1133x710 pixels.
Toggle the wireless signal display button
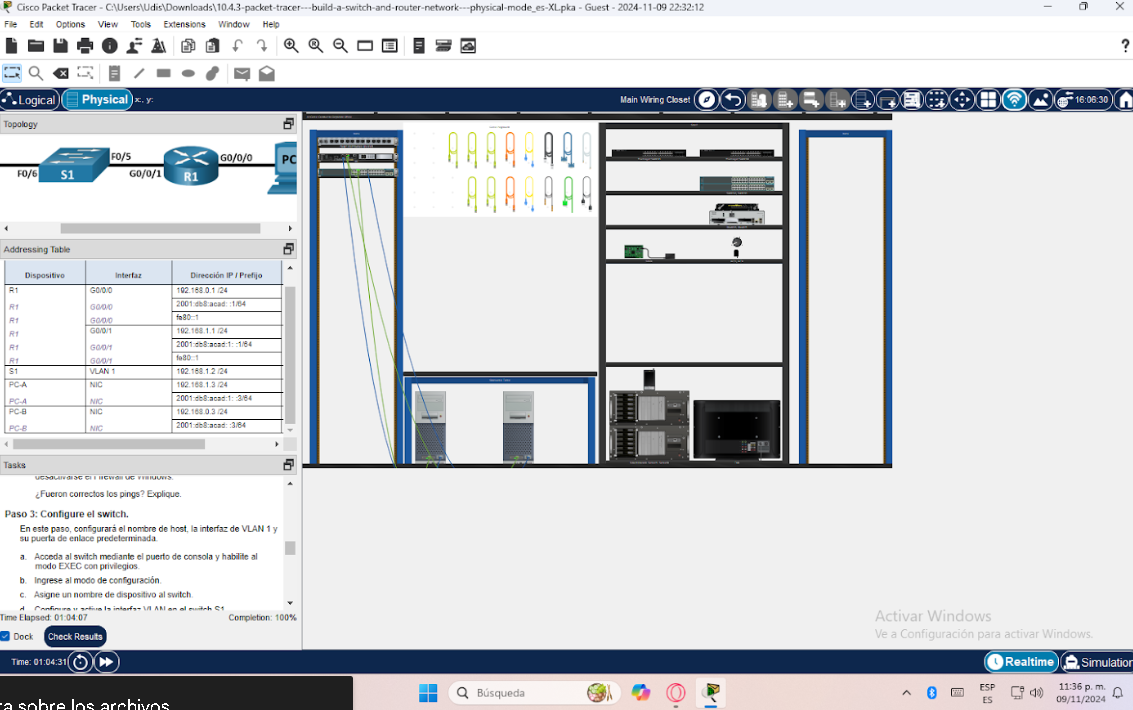pyautogui.click(x=1014, y=100)
